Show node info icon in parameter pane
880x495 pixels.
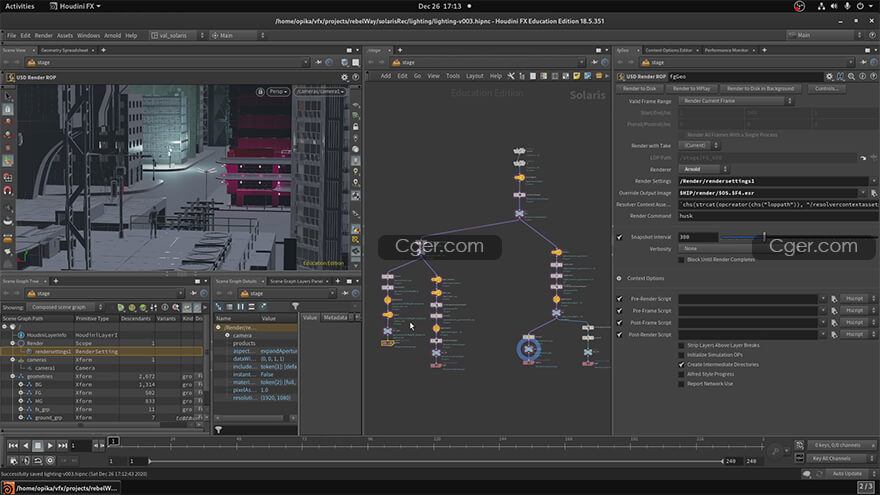coord(863,76)
